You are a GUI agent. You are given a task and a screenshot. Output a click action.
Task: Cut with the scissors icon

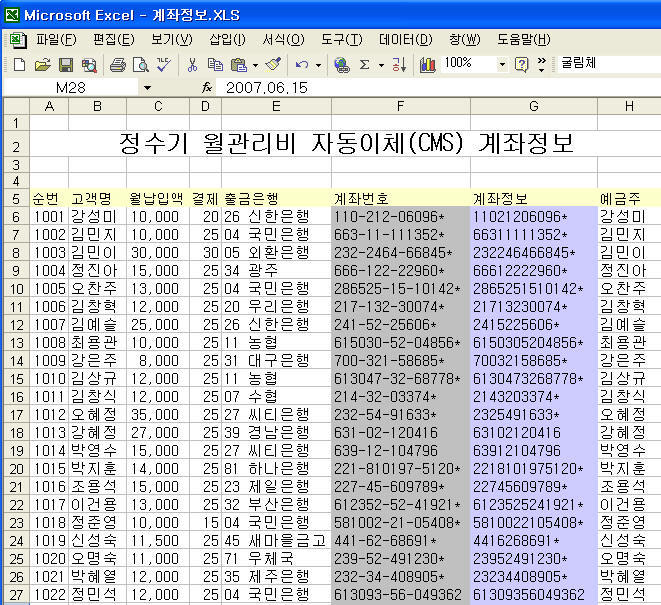click(x=192, y=65)
